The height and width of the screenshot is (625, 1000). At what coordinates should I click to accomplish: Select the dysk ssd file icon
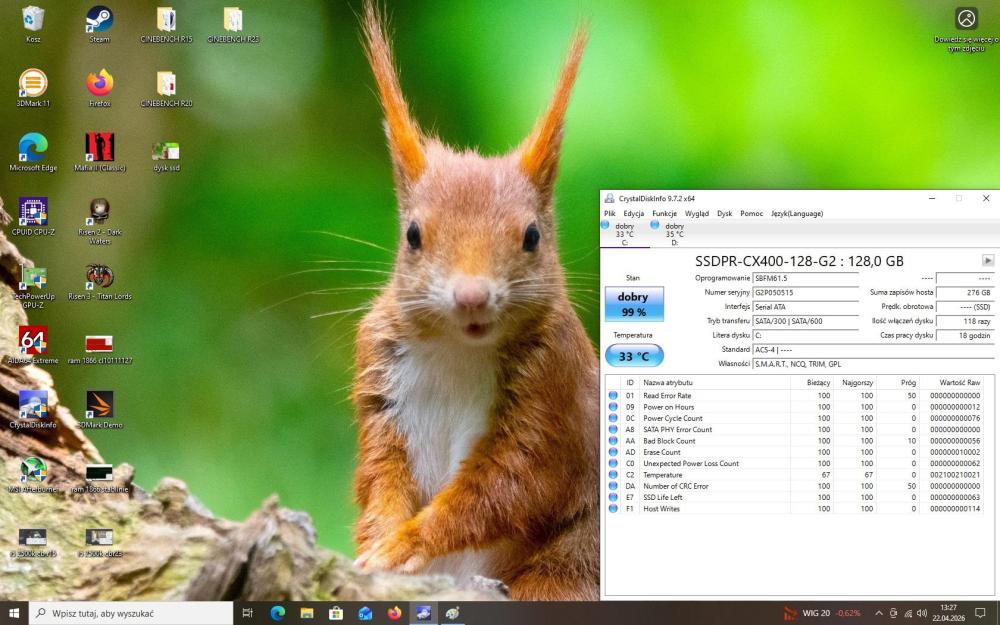tap(166, 156)
